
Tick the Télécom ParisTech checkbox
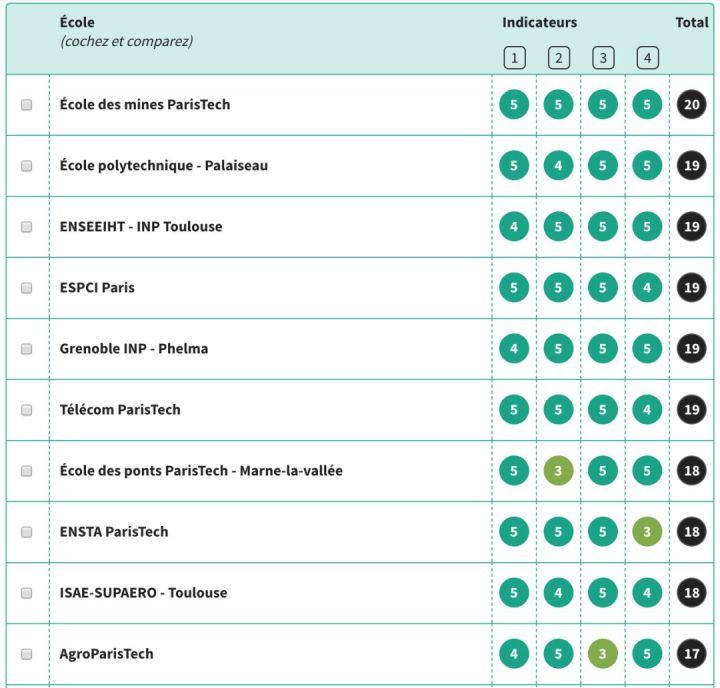[x=27, y=410]
